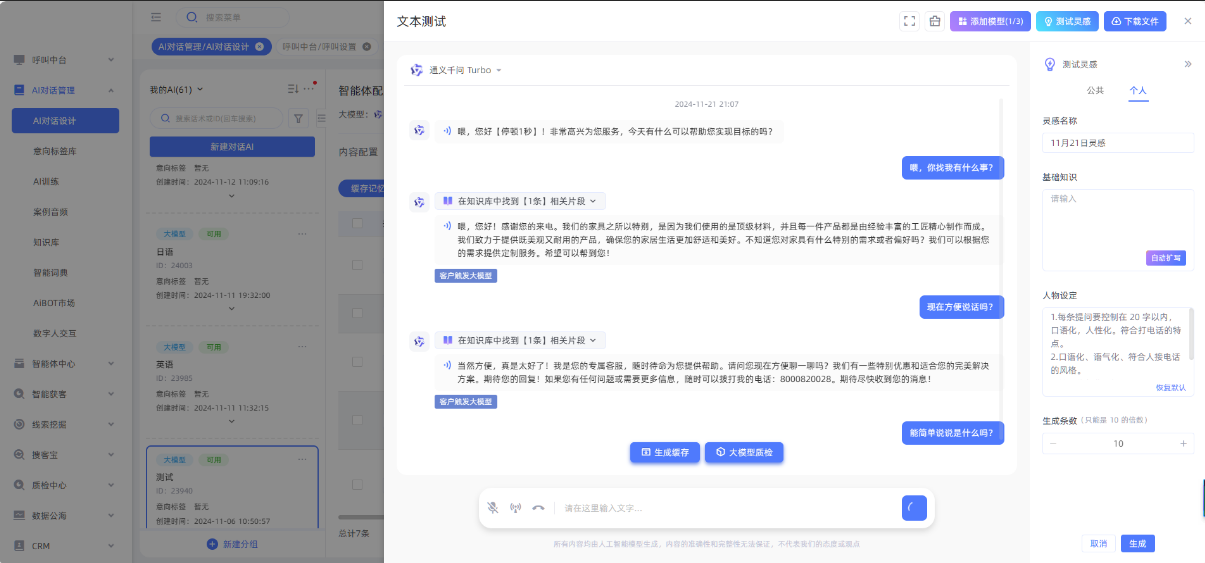Click the send message button
Viewport: 1205px width, 563px height.
[x=914, y=507]
